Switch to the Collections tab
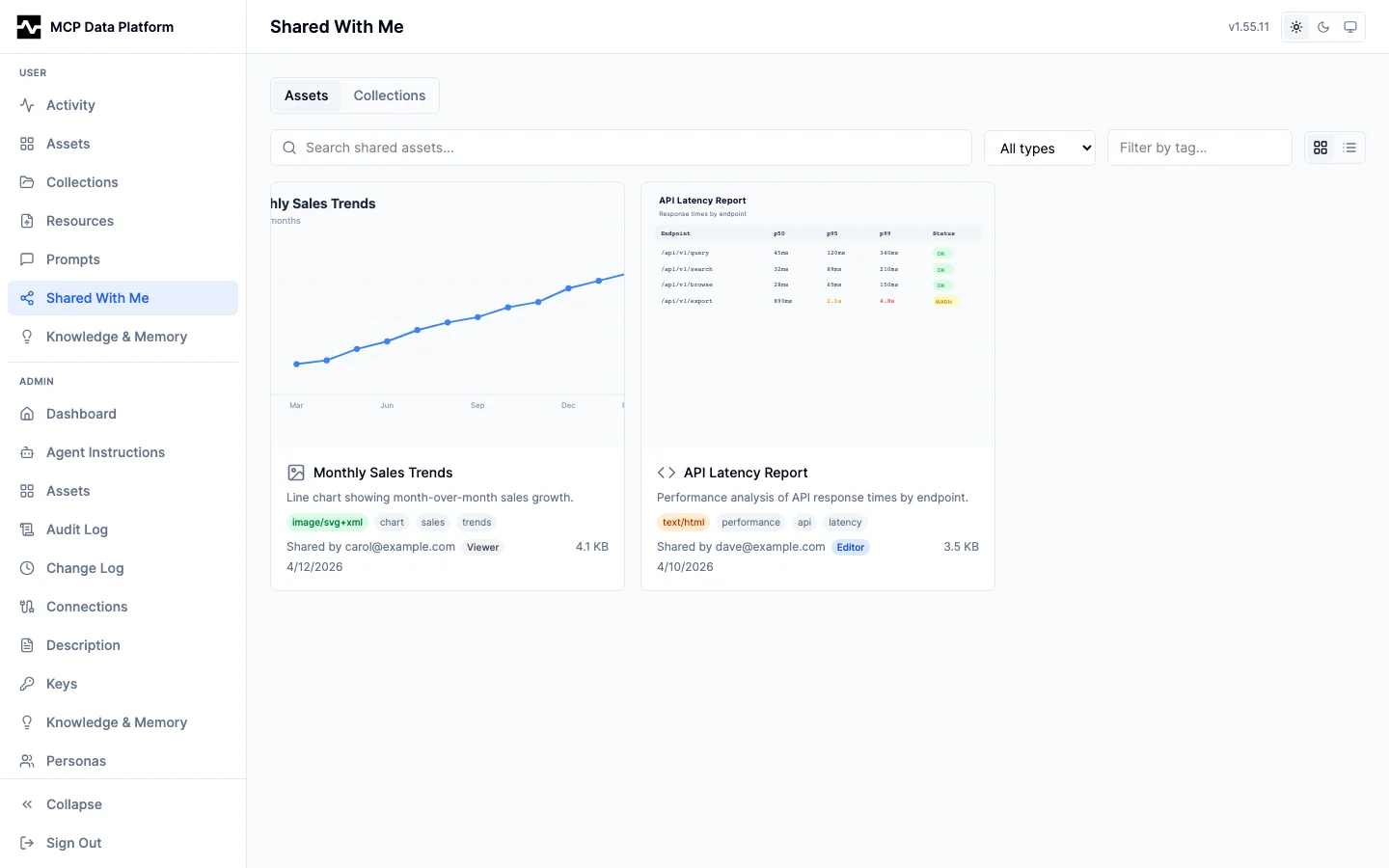The width and height of the screenshot is (1389, 868). point(389,95)
